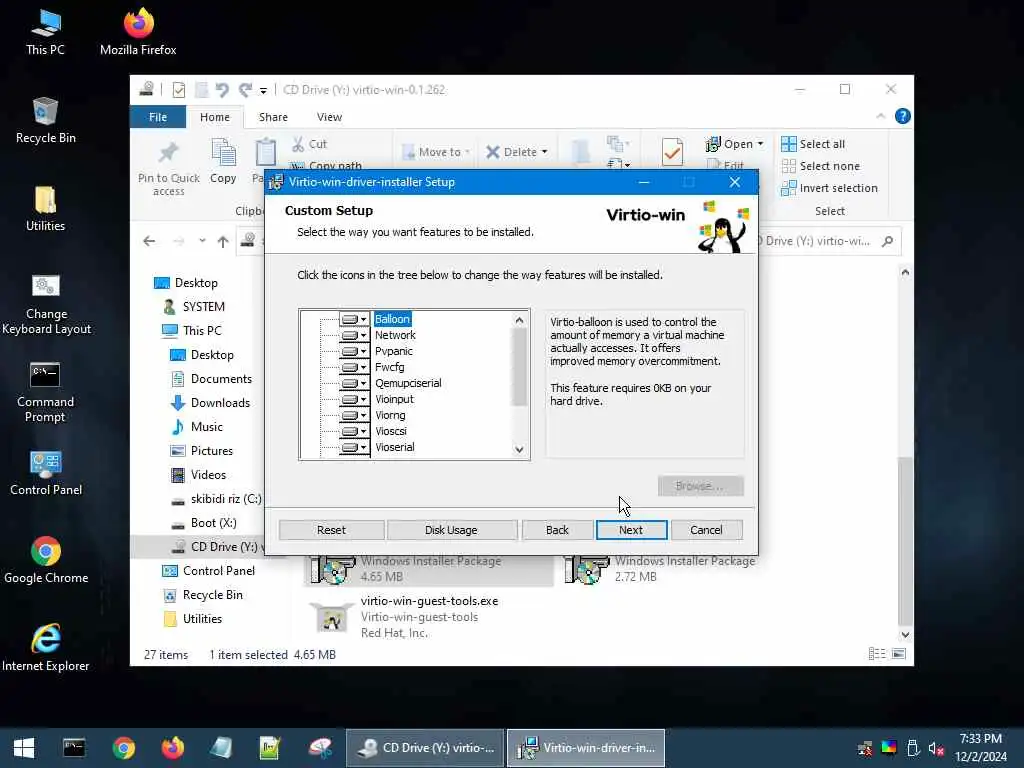The width and height of the screenshot is (1024, 768).
Task: Select the Viorng feature in the tree
Action: 391,415
